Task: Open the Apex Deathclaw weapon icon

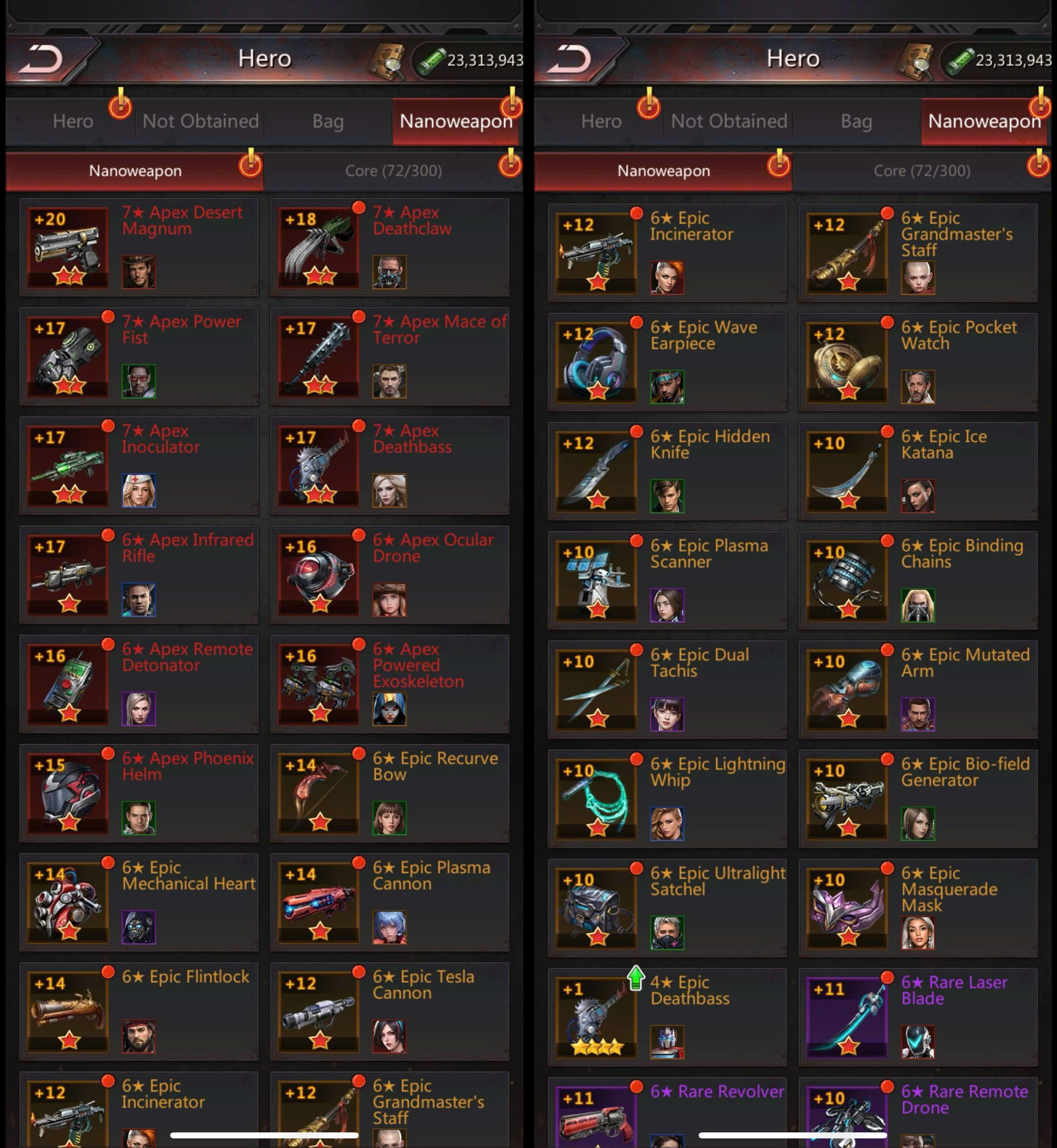Action: [319, 247]
